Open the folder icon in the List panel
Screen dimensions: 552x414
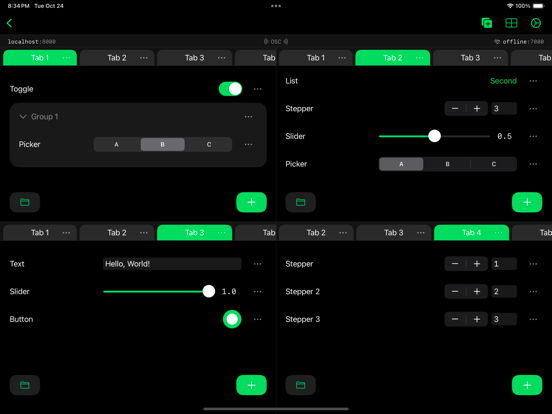pyautogui.click(x=300, y=202)
